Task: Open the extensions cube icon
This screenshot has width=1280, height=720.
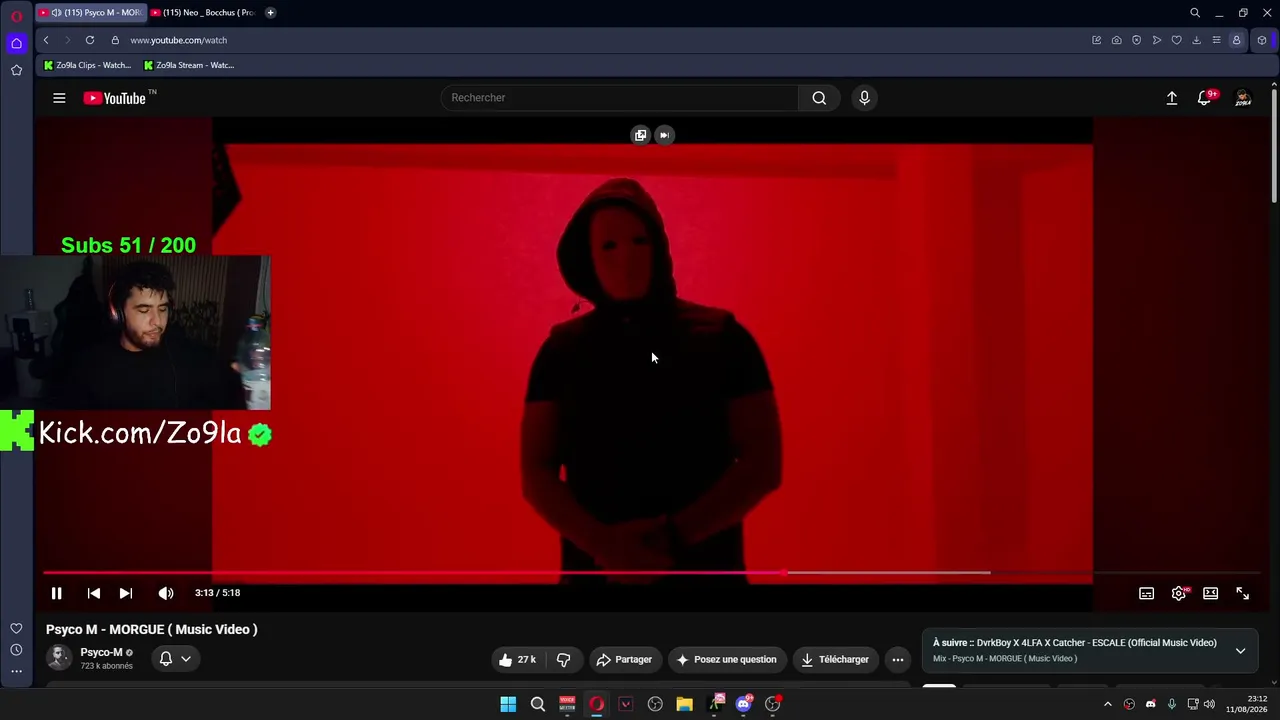Action: tap(1261, 40)
